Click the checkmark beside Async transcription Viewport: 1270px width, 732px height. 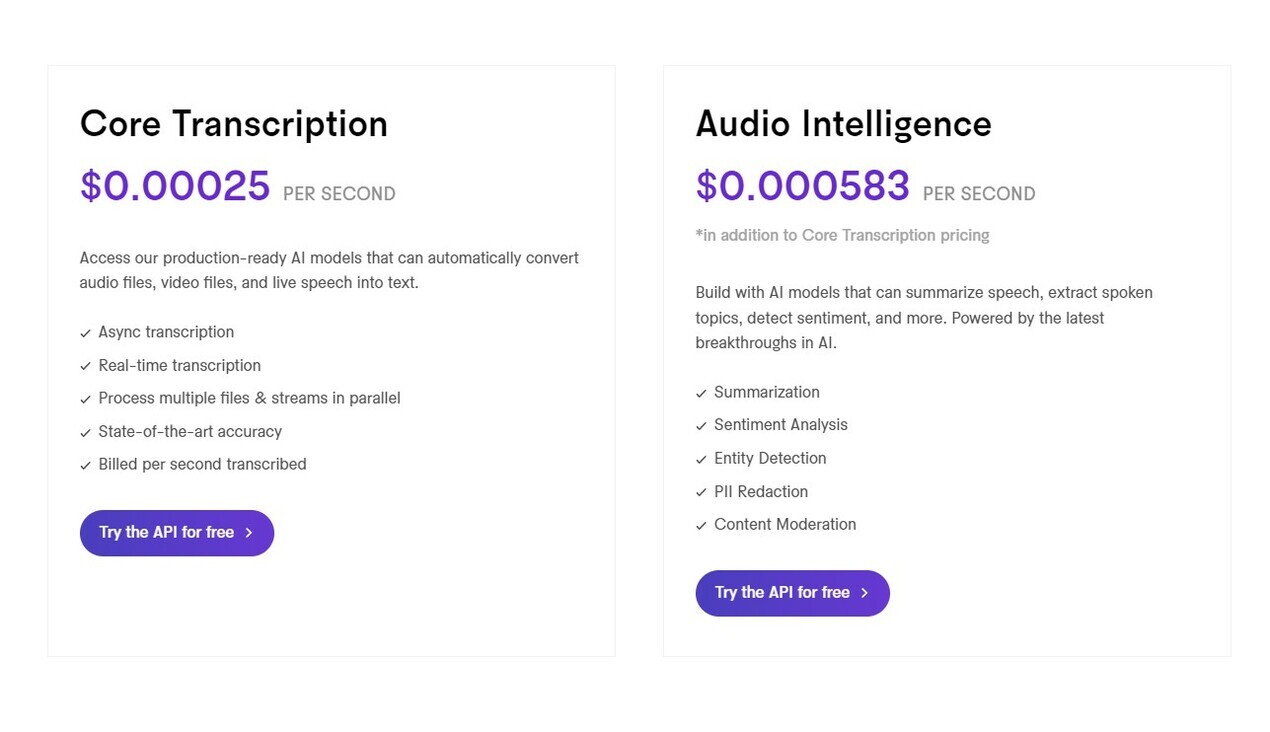pyautogui.click(x=85, y=334)
